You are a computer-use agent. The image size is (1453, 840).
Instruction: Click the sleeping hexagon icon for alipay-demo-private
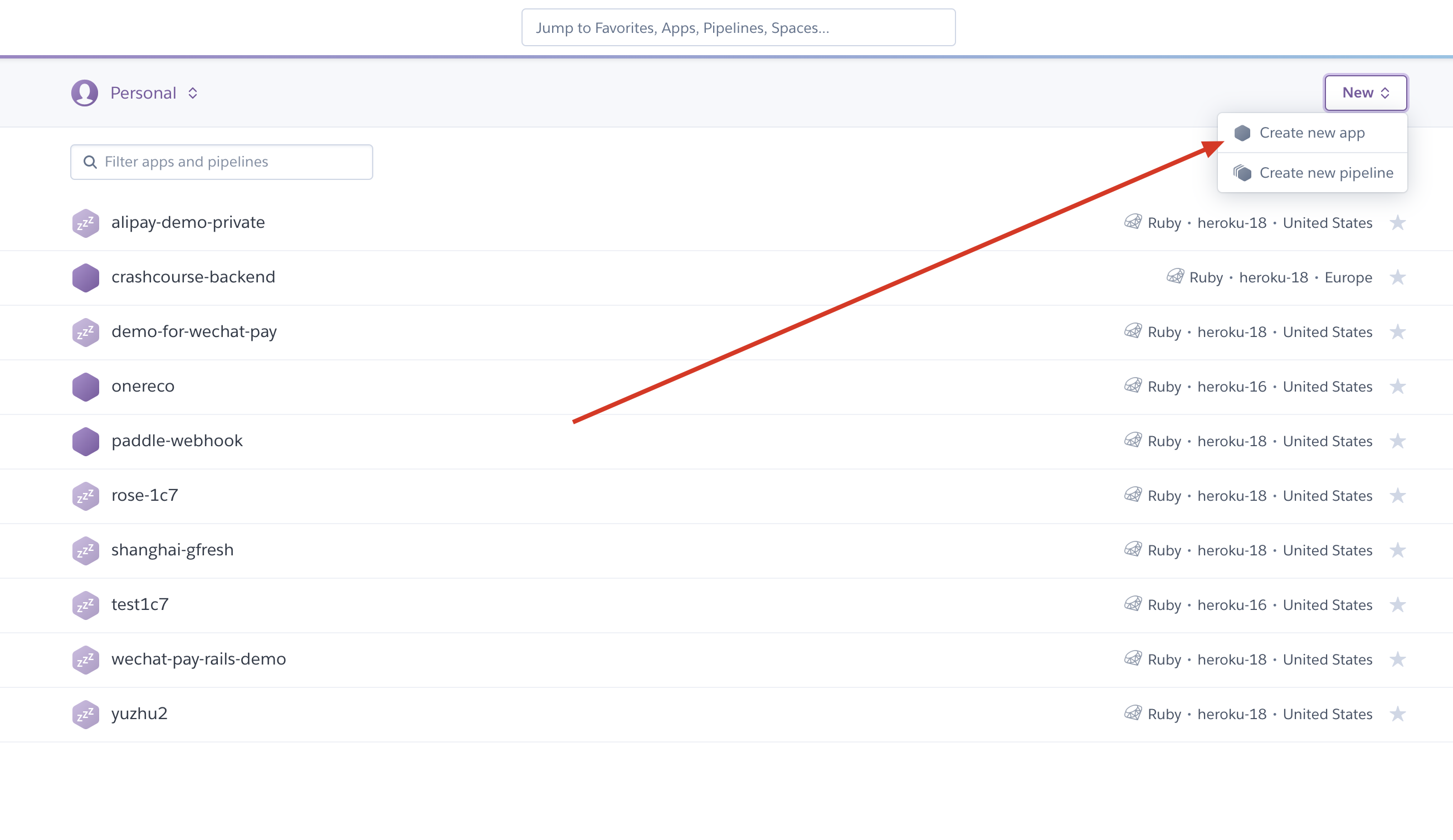point(85,223)
